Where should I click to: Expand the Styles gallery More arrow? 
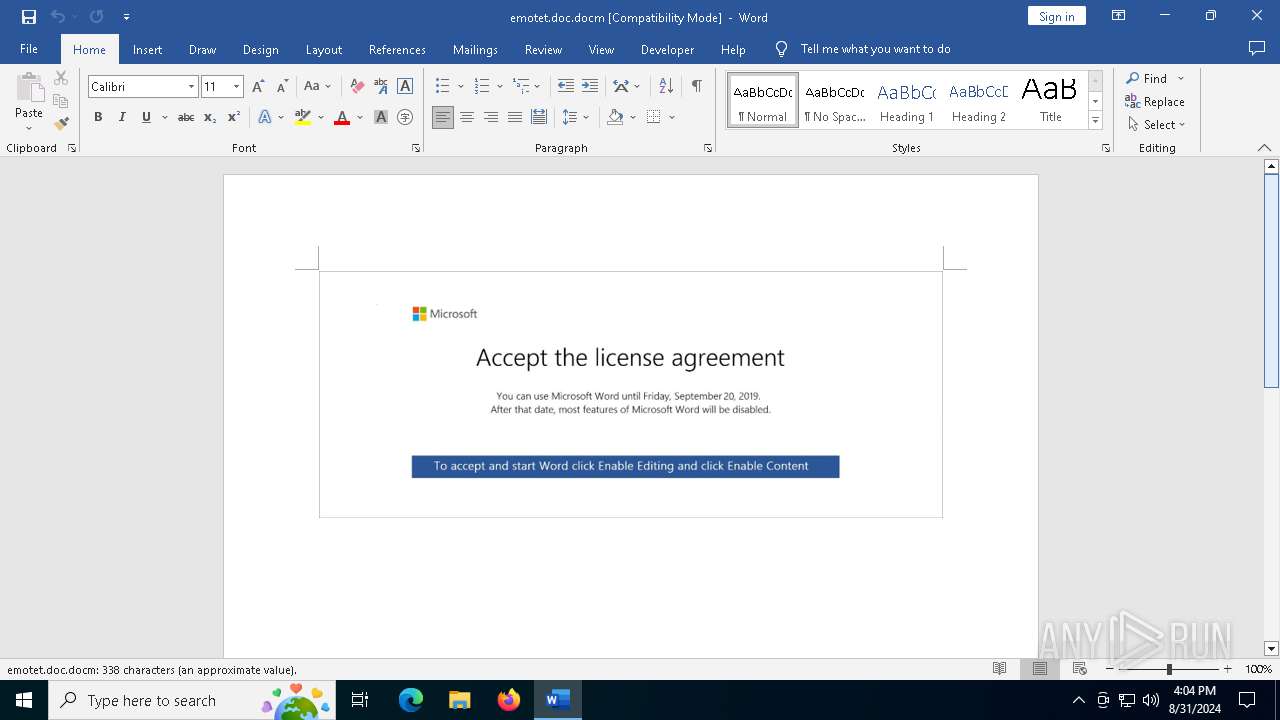[x=1095, y=121]
